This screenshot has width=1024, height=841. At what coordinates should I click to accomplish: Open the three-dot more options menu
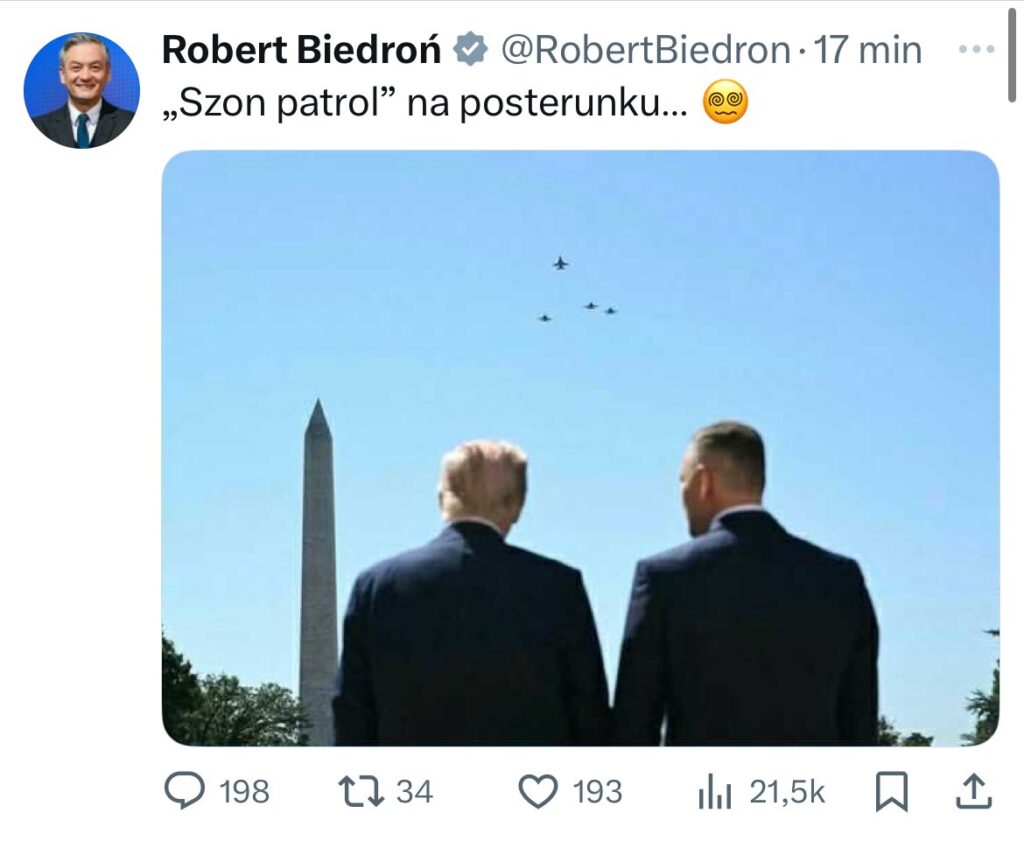(x=977, y=49)
